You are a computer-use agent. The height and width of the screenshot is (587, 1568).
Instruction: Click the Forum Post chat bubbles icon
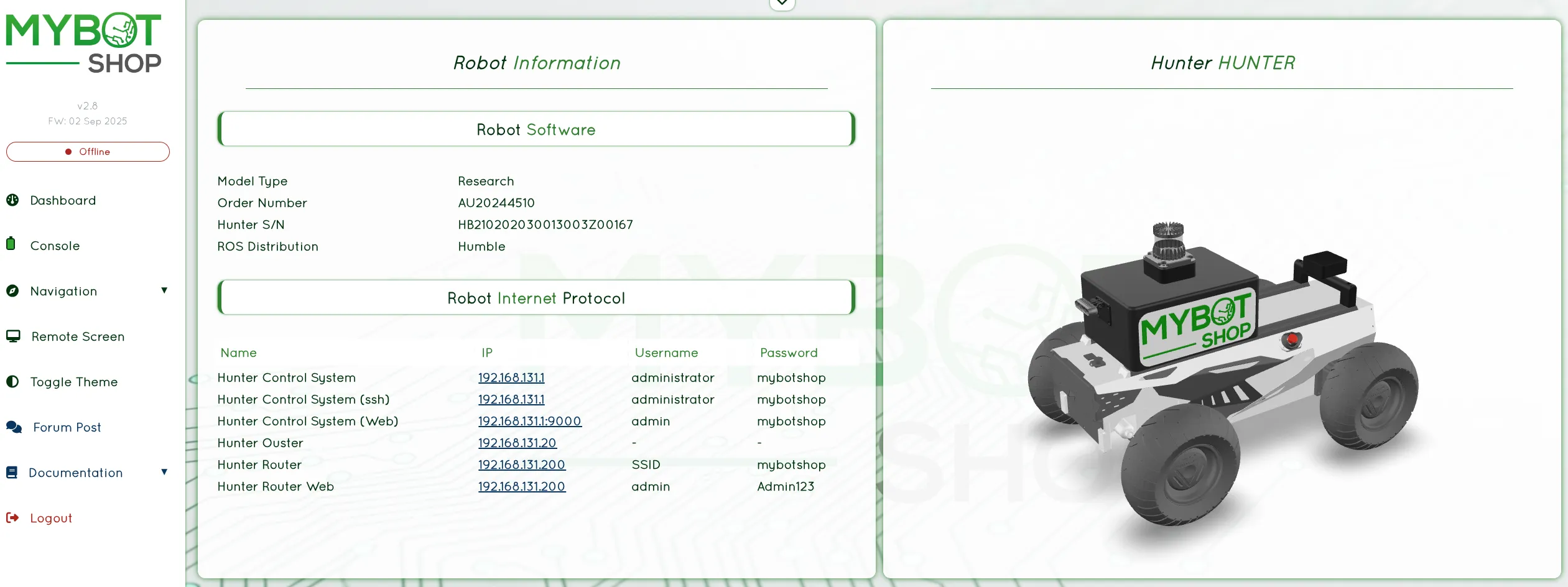pos(14,427)
